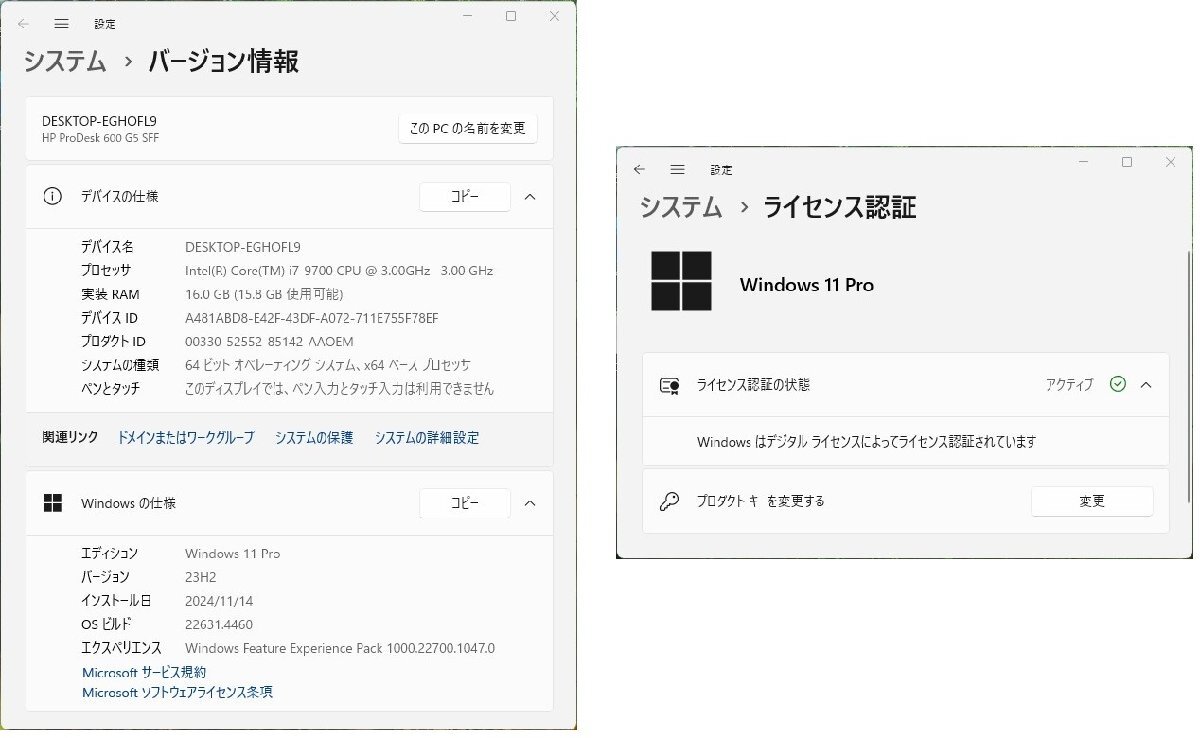Click システム breadcrumb in version info window
The image size is (1200, 738).
(65, 61)
